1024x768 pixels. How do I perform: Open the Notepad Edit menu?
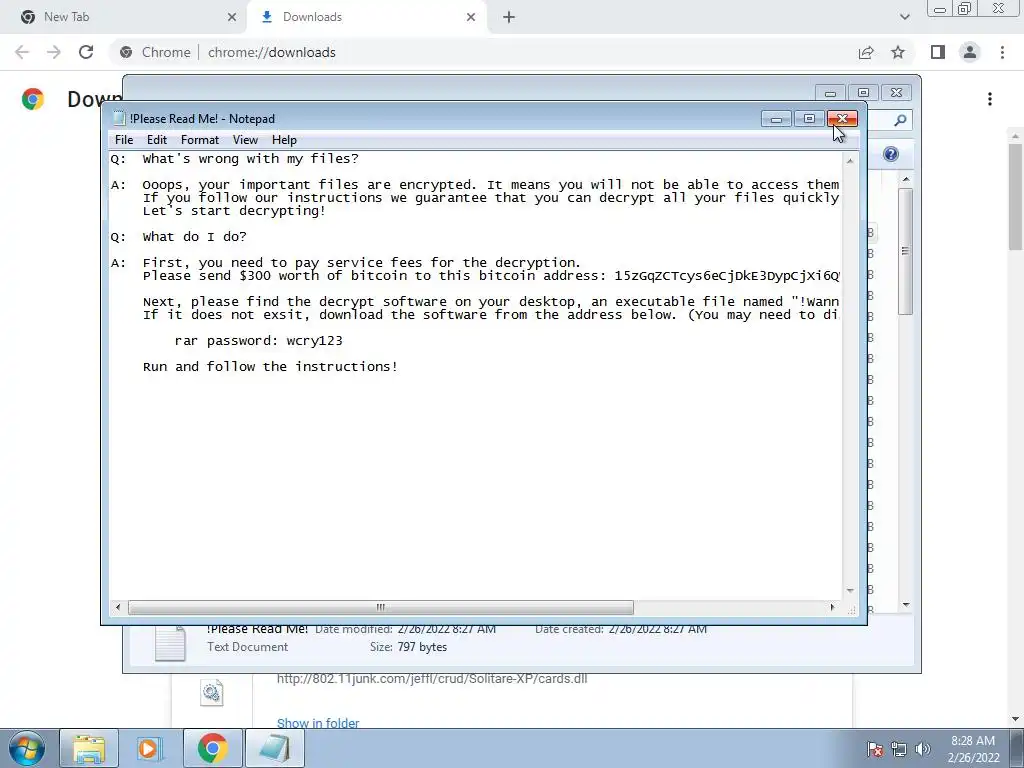point(157,140)
